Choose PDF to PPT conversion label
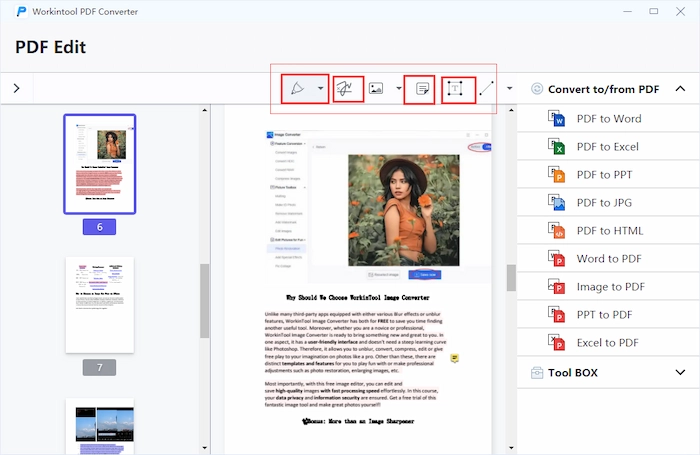The image size is (700, 455). [604, 175]
